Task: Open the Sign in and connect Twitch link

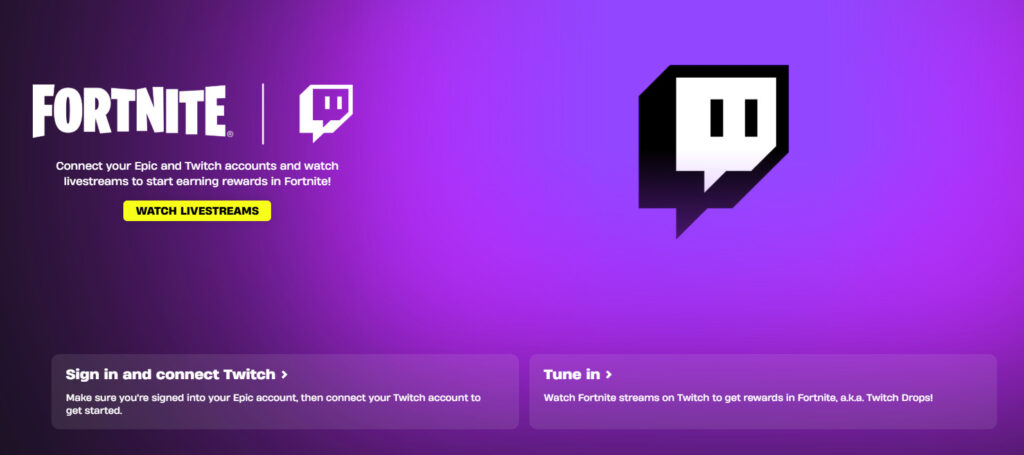Action: coord(170,375)
